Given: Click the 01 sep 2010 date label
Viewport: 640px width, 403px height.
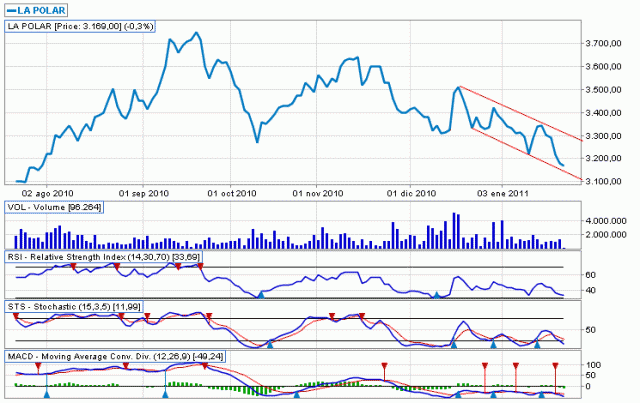Looking at the screenshot, I should [144, 193].
